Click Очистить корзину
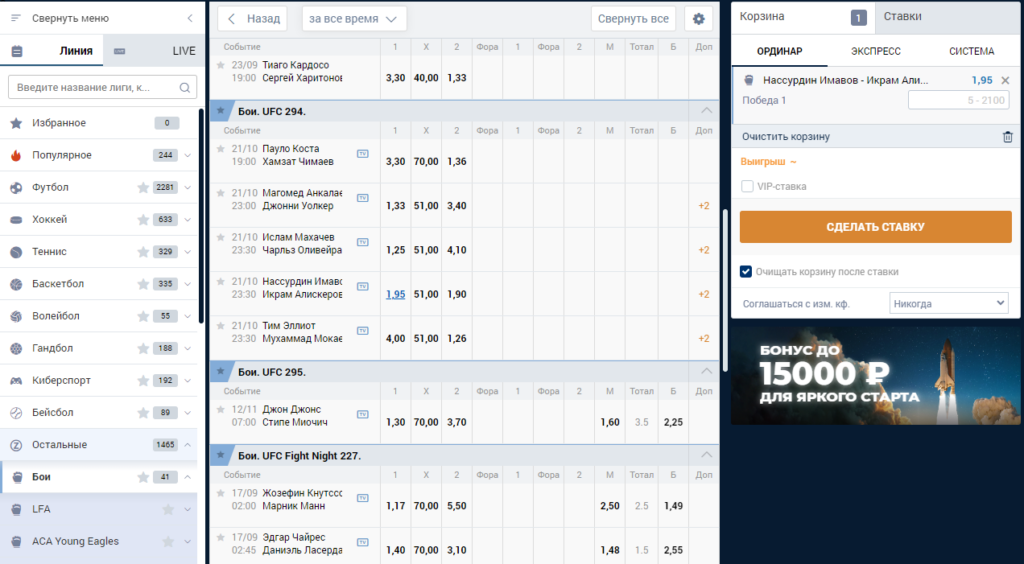Image resolution: width=1024 pixels, height=564 pixels. (786, 137)
